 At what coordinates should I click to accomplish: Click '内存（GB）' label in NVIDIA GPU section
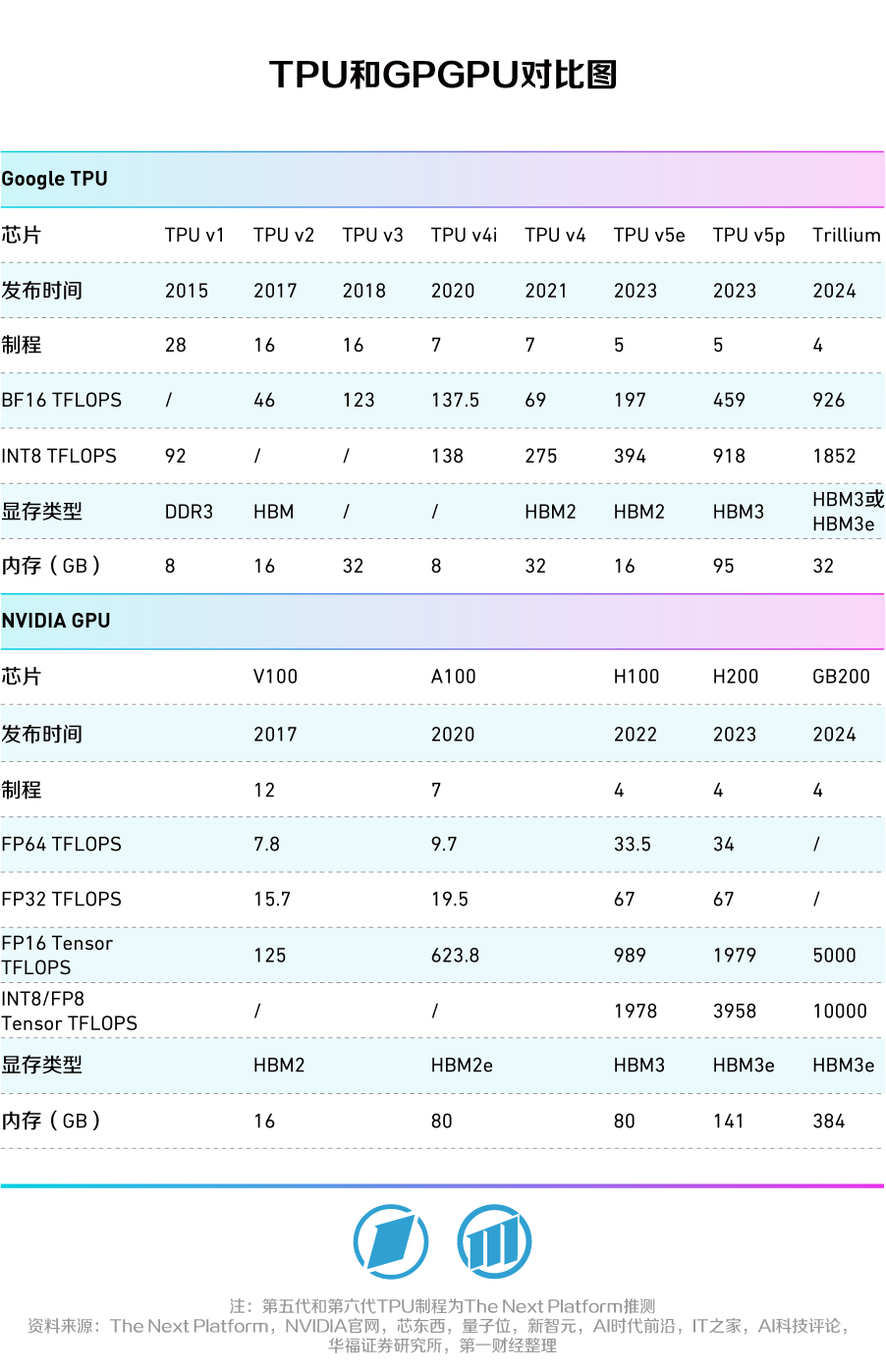51,1121
